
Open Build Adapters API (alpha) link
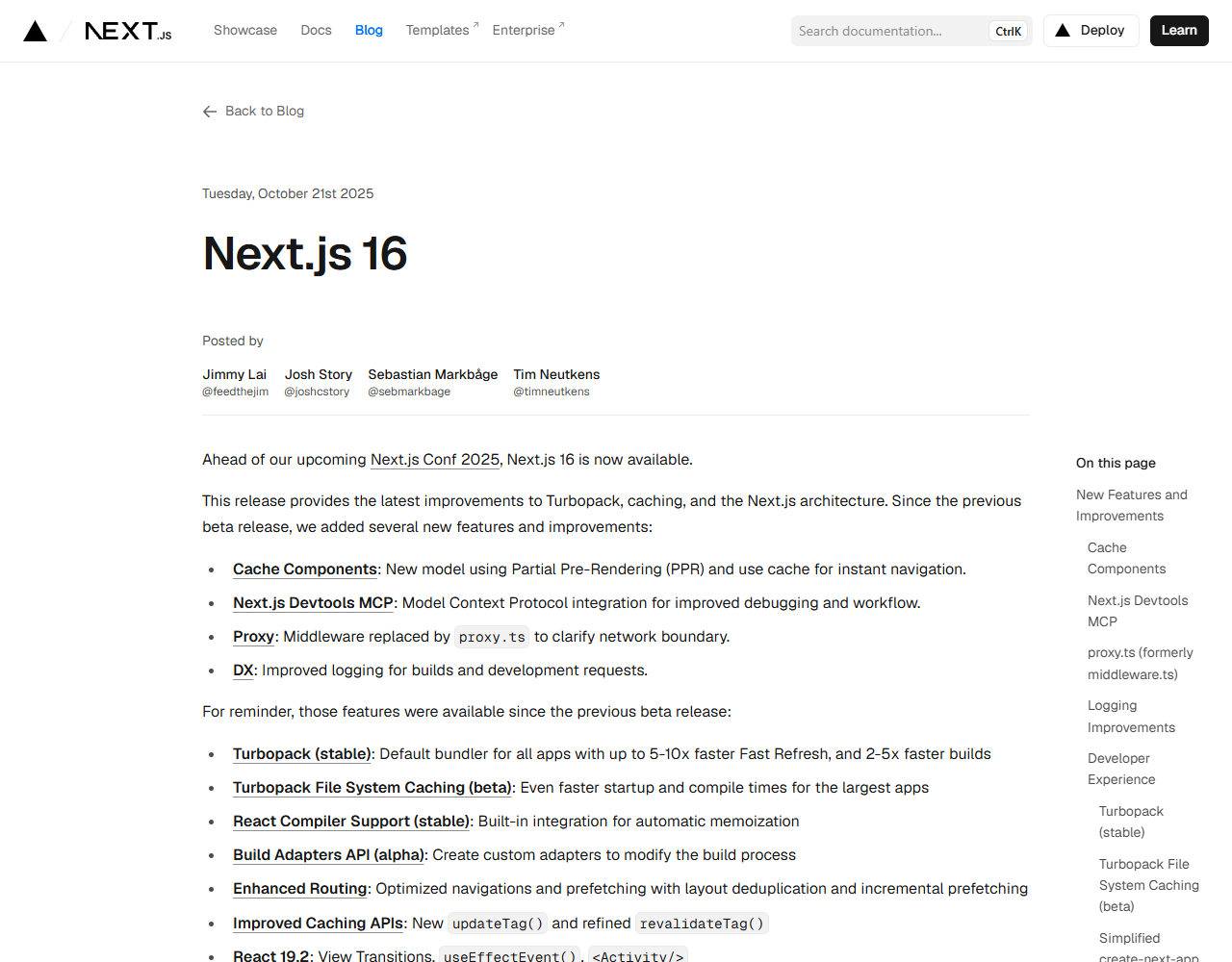click(328, 855)
